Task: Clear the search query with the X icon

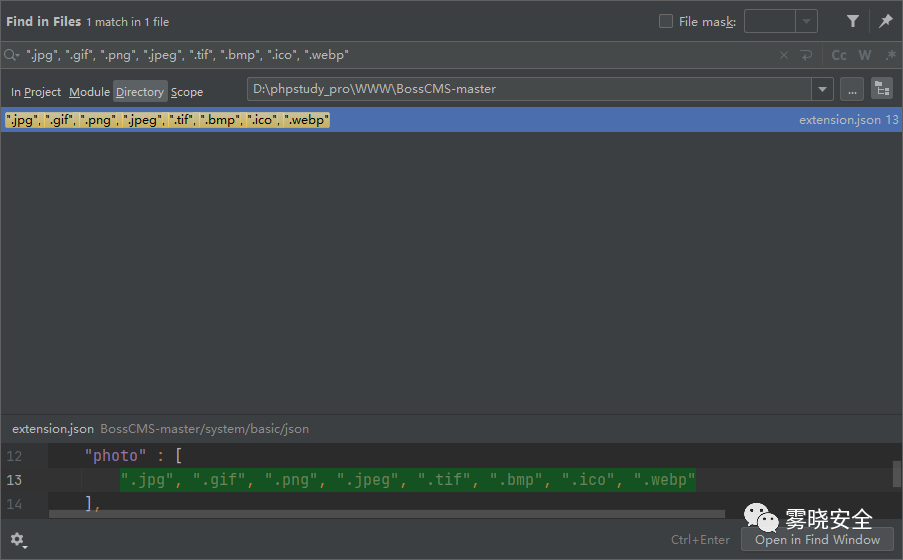Action: (x=784, y=55)
